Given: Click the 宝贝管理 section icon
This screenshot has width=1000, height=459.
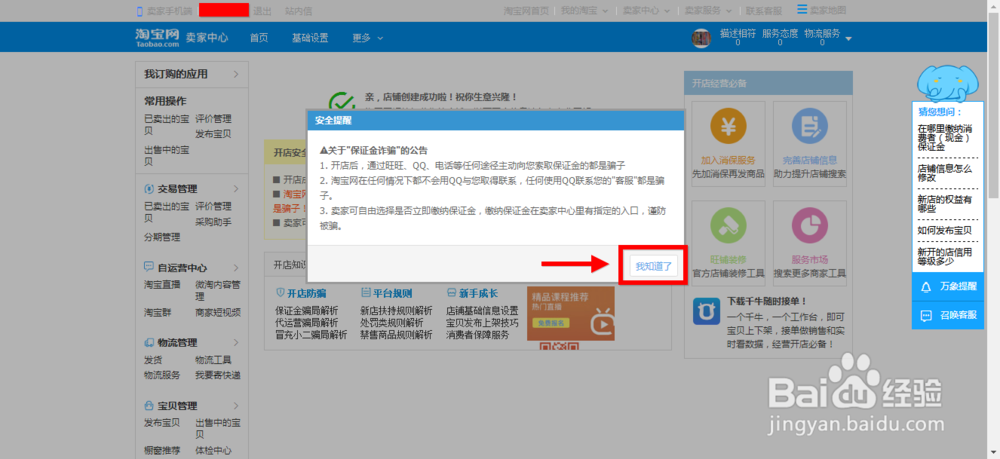Looking at the screenshot, I should tap(149, 405).
